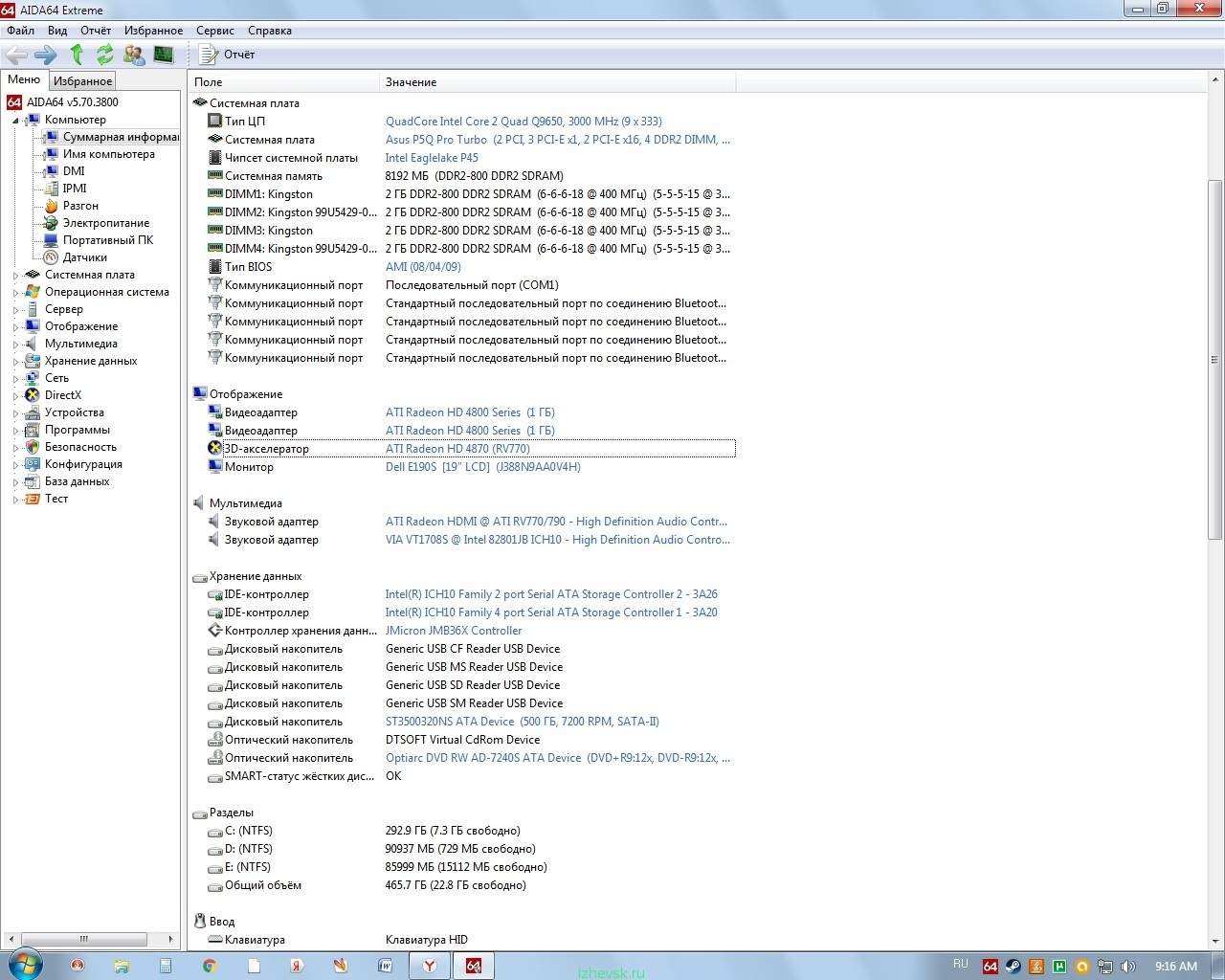Refresh data with the green arrows icon
The image size is (1225, 980).
pyautogui.click(x=104, y=55)
